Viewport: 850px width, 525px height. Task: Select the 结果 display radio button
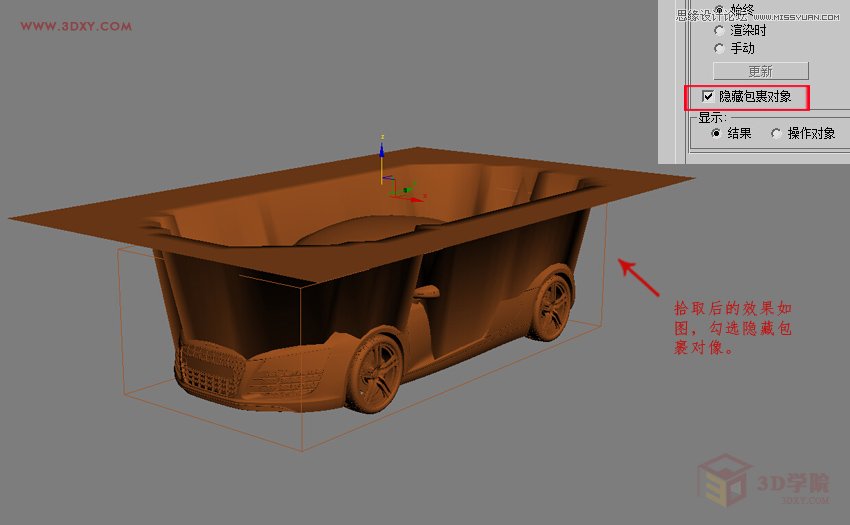716,133
